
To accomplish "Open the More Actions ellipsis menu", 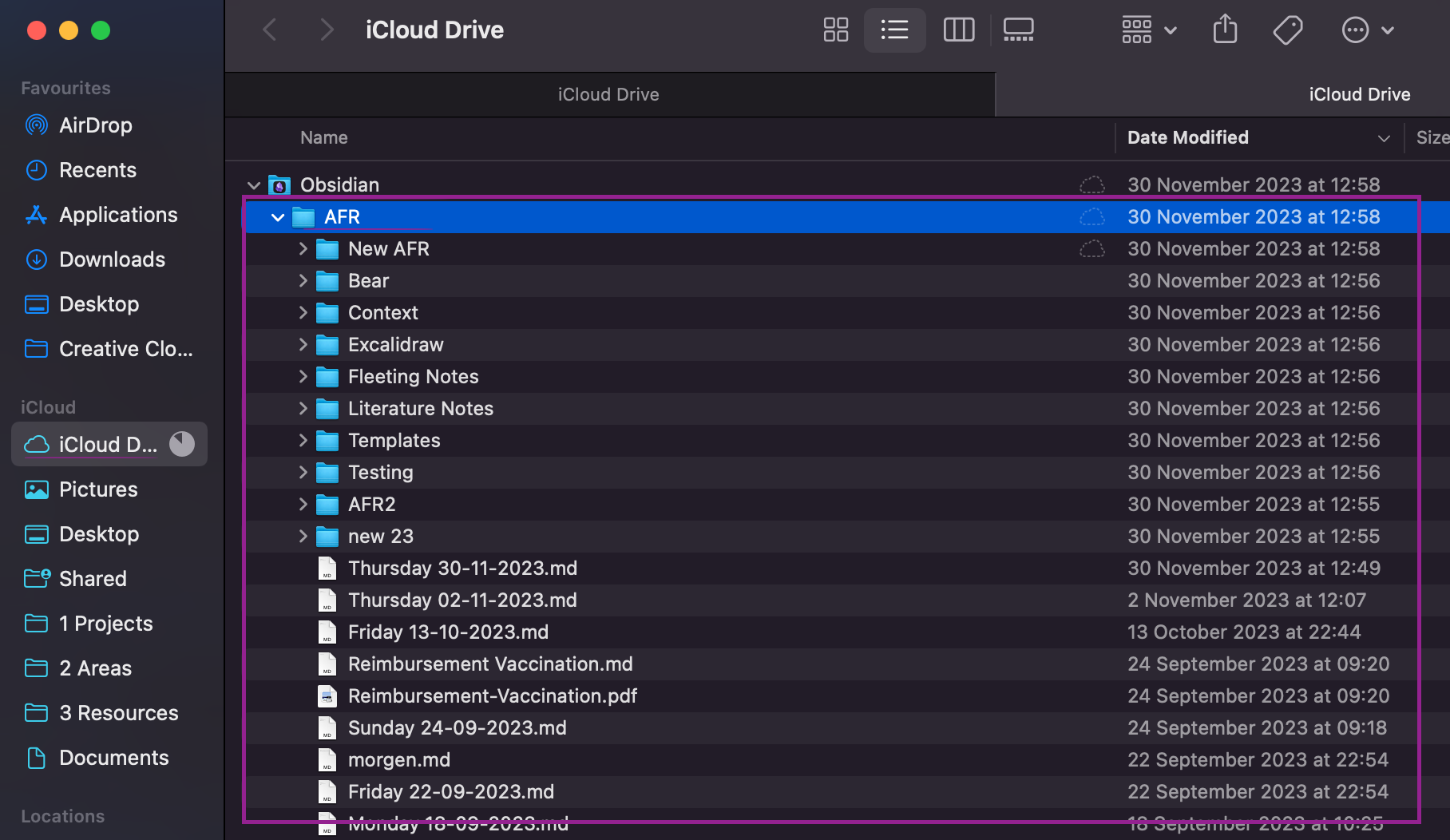I will pos(1366,30).
